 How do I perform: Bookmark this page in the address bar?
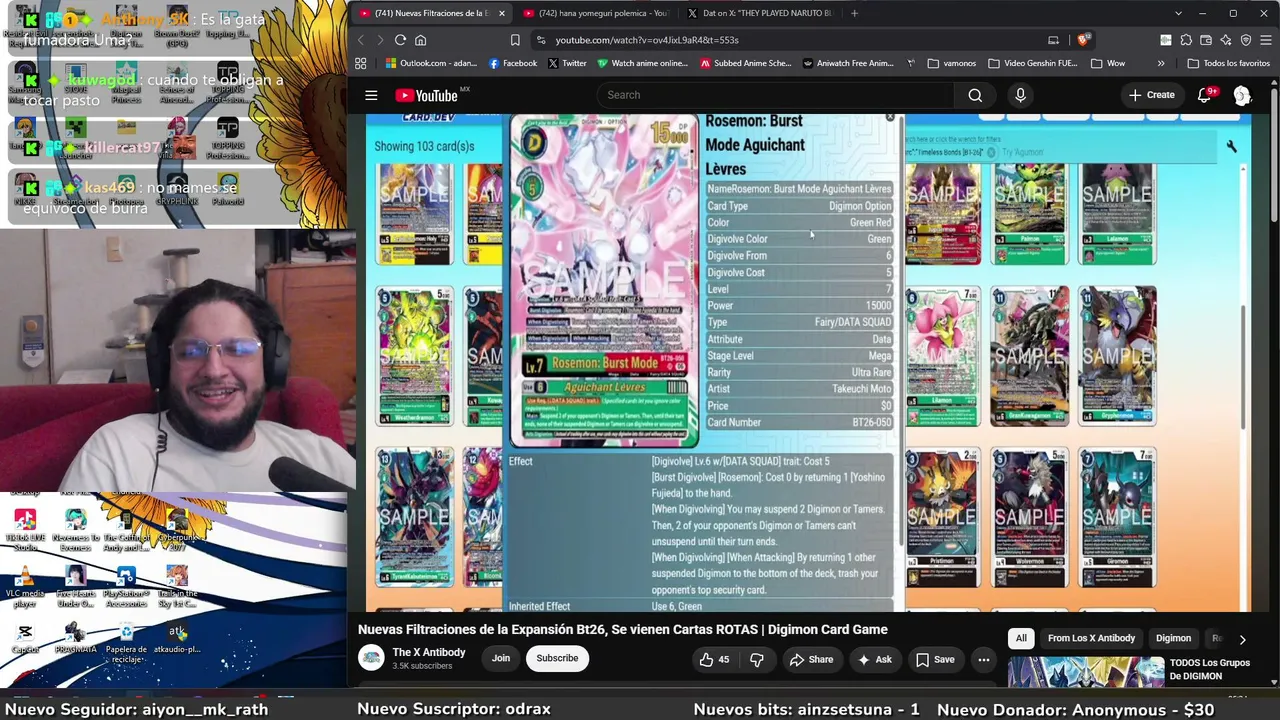[x=515, y=40]
